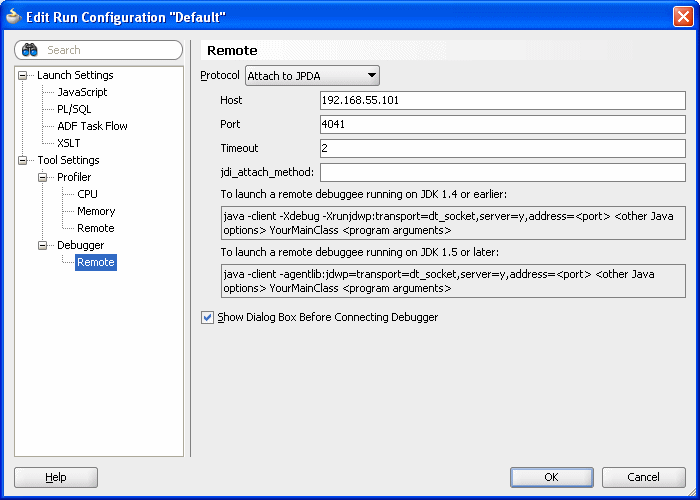Click the Remote panel heading
Image resolution: width=700 pixels, height=500 pixels.
pos(232,50)
